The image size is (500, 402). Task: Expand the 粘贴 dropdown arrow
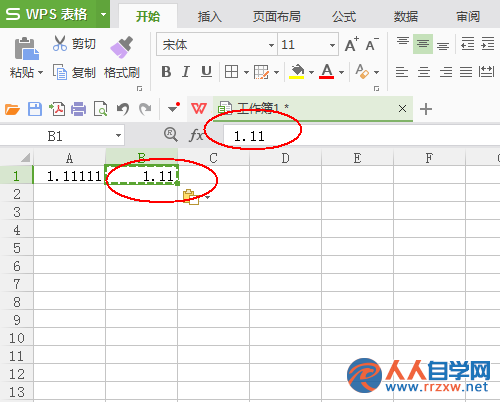[40, 72]
